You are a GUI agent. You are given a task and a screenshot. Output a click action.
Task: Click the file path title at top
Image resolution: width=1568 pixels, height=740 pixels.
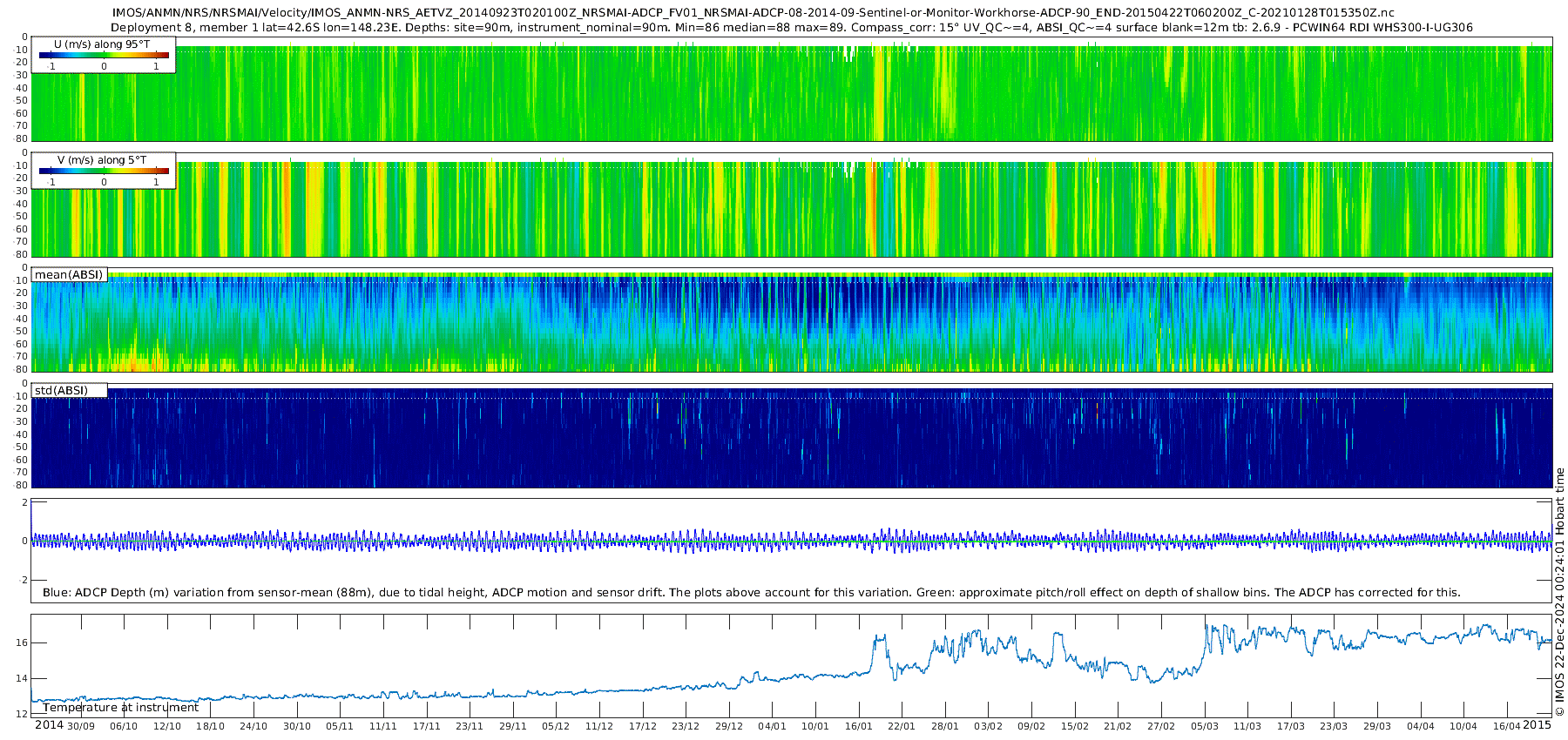(x=754, y=12)
